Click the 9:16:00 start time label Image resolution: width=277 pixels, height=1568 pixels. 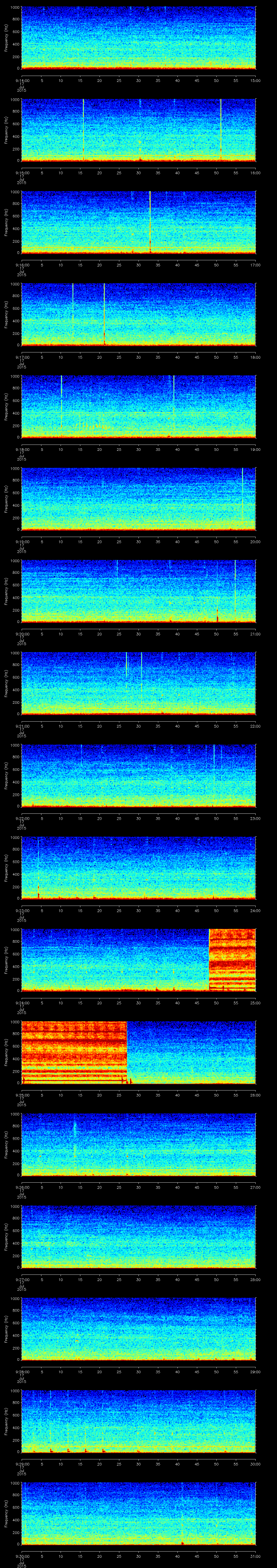pos(22,265)
